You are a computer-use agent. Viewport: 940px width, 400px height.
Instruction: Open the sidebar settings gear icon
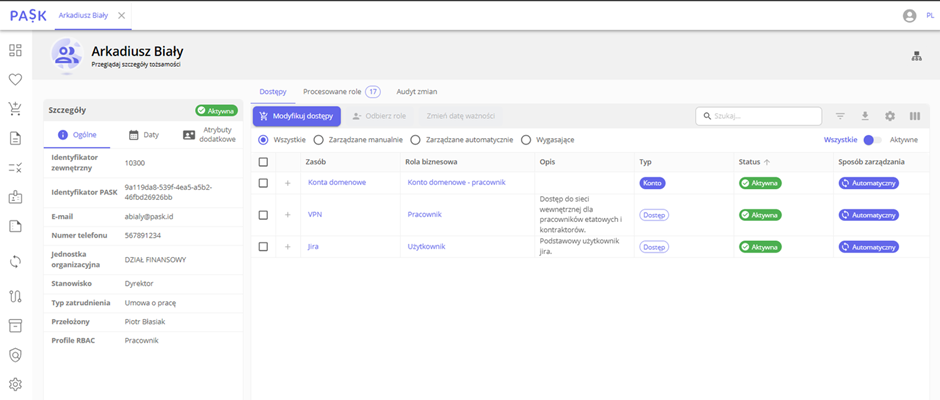pos(15,384)
